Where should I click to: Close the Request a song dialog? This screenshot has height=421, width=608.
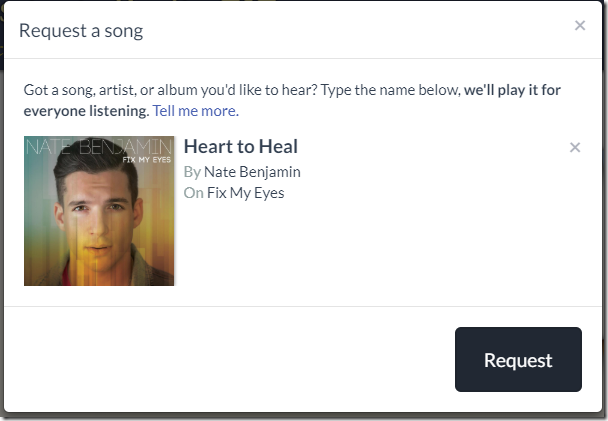[580, 26]
